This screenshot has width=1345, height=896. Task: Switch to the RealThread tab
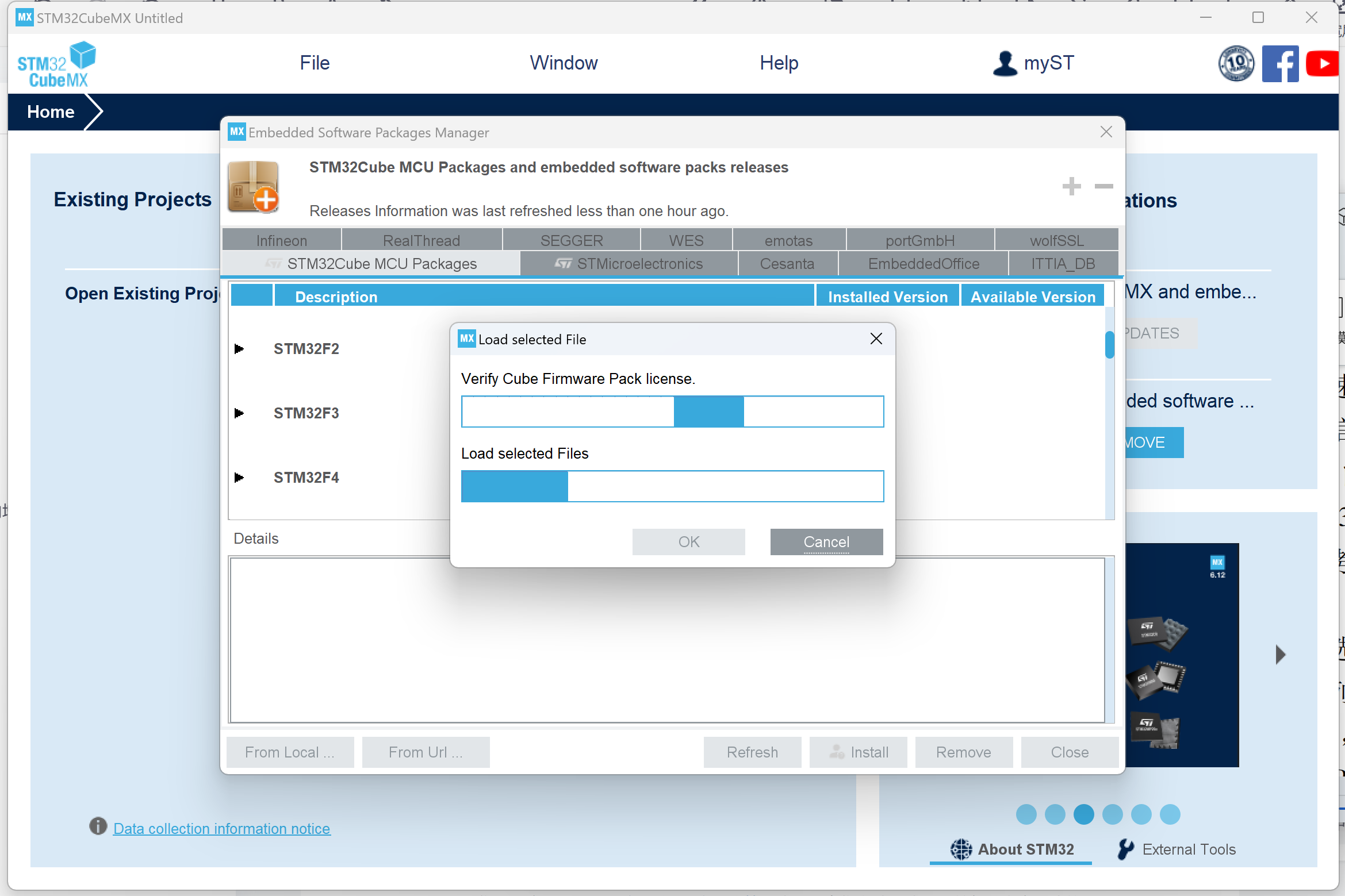tap(421, 240)
